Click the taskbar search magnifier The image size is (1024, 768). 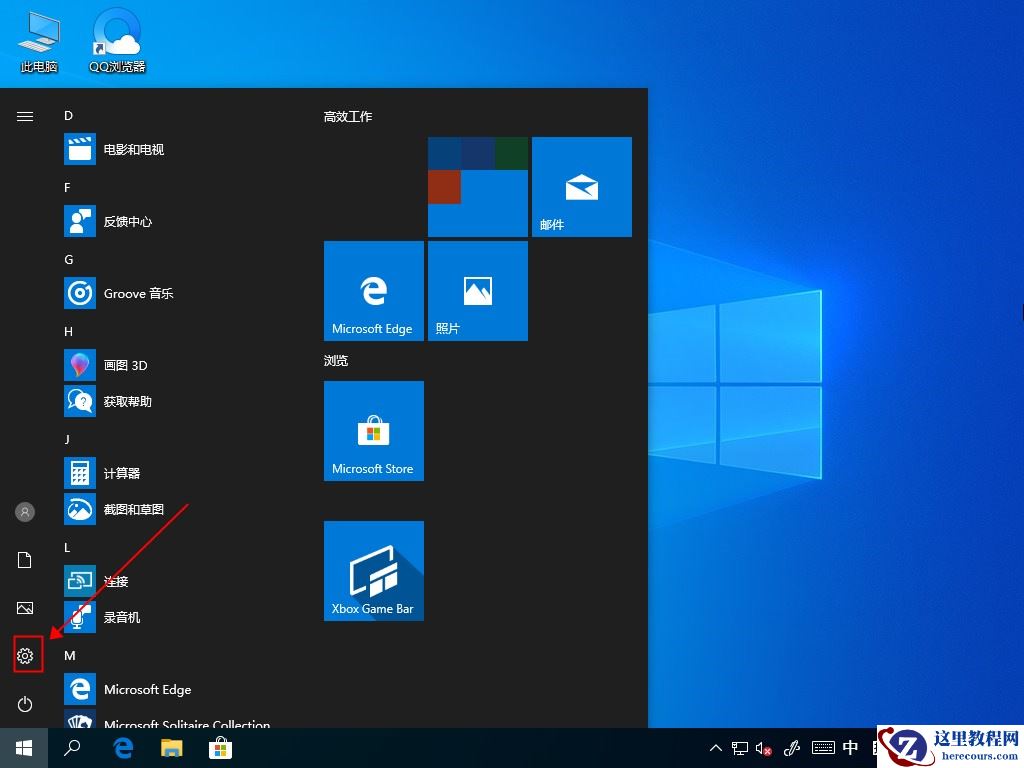coord(73,747)
